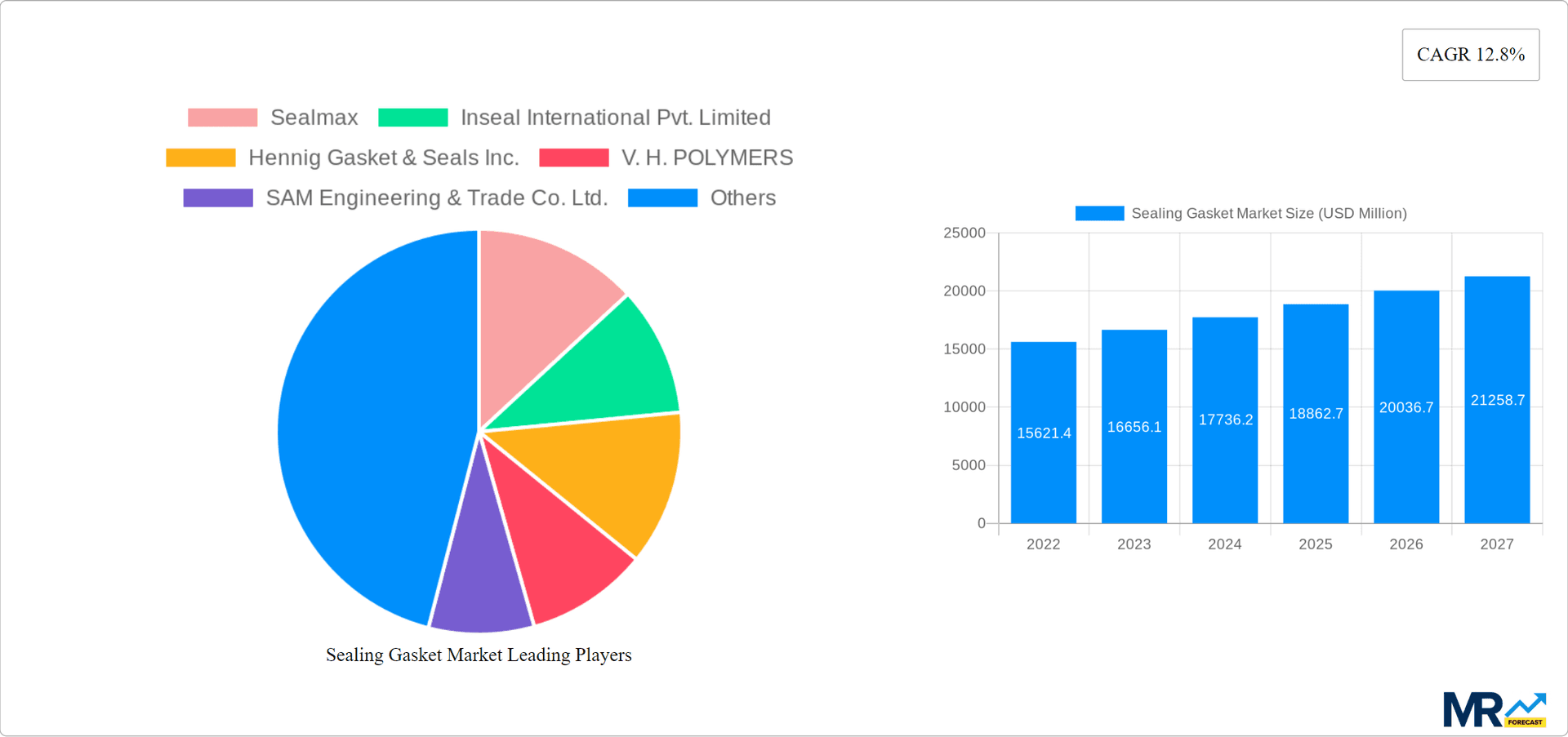Expand the Hennig Gasket & Seals legend entry

pyautogui.click(x=384, y=157)
